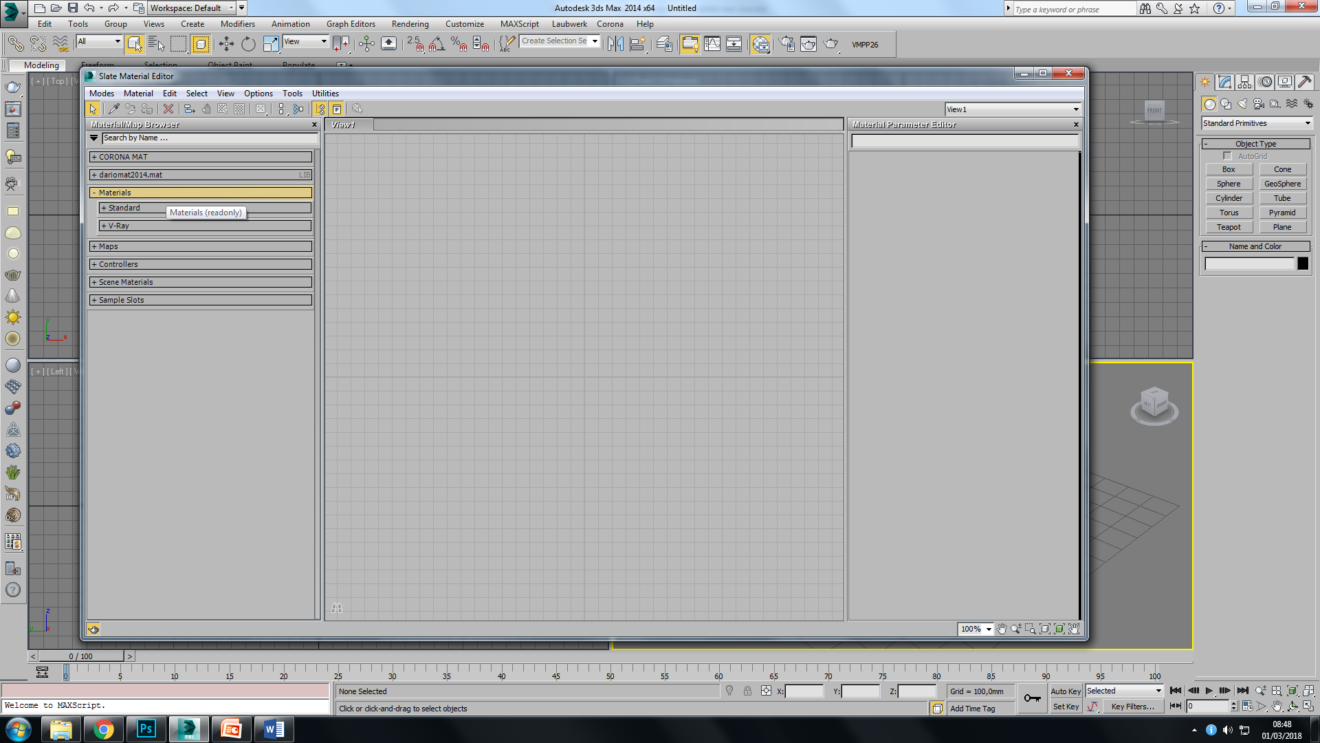Switch to Cameras create category
Viewport: 1320px width, 743px height.
coord(1259,104)
